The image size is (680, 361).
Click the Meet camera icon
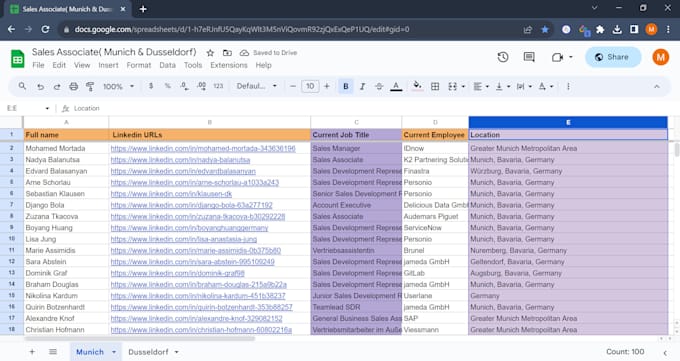click(557, 57)
